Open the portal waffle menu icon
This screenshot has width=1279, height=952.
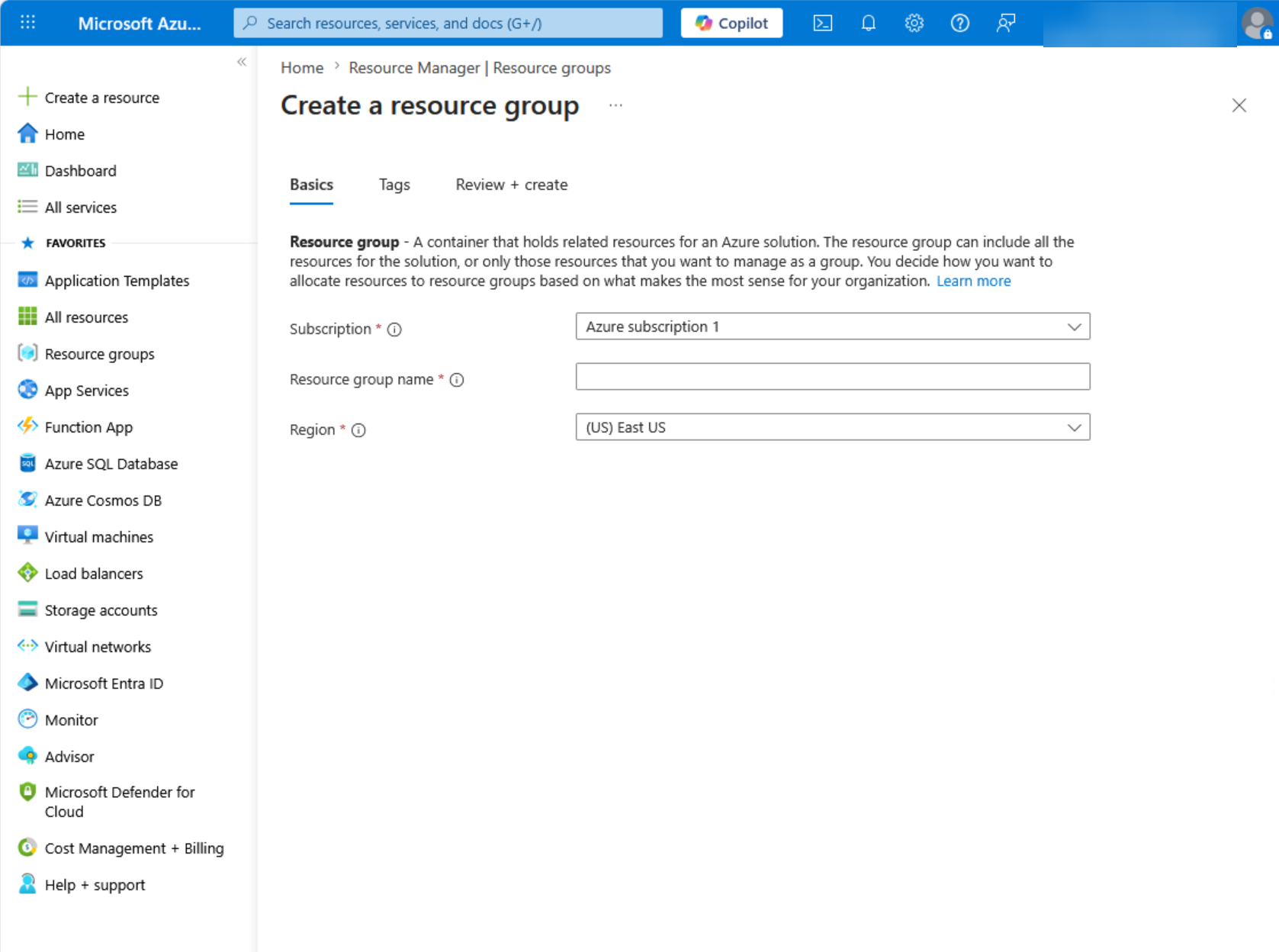(x=28, y=22)
